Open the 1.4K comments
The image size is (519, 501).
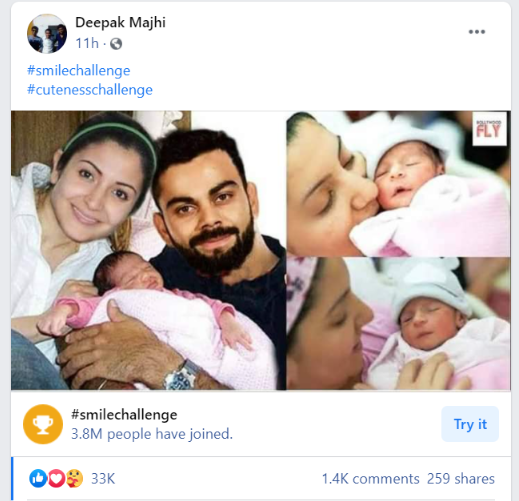click(x=370, y=479)
